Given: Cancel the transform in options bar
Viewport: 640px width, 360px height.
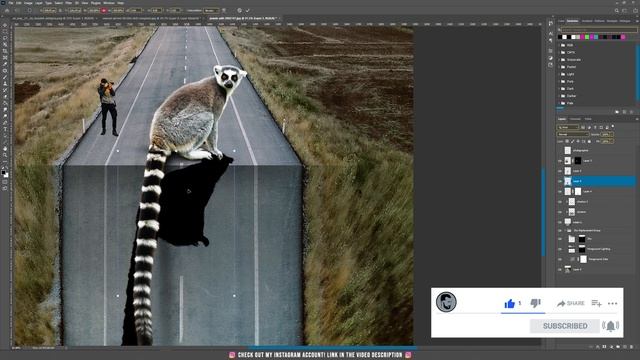Looking at the screenshot, I should pos(240,10).
